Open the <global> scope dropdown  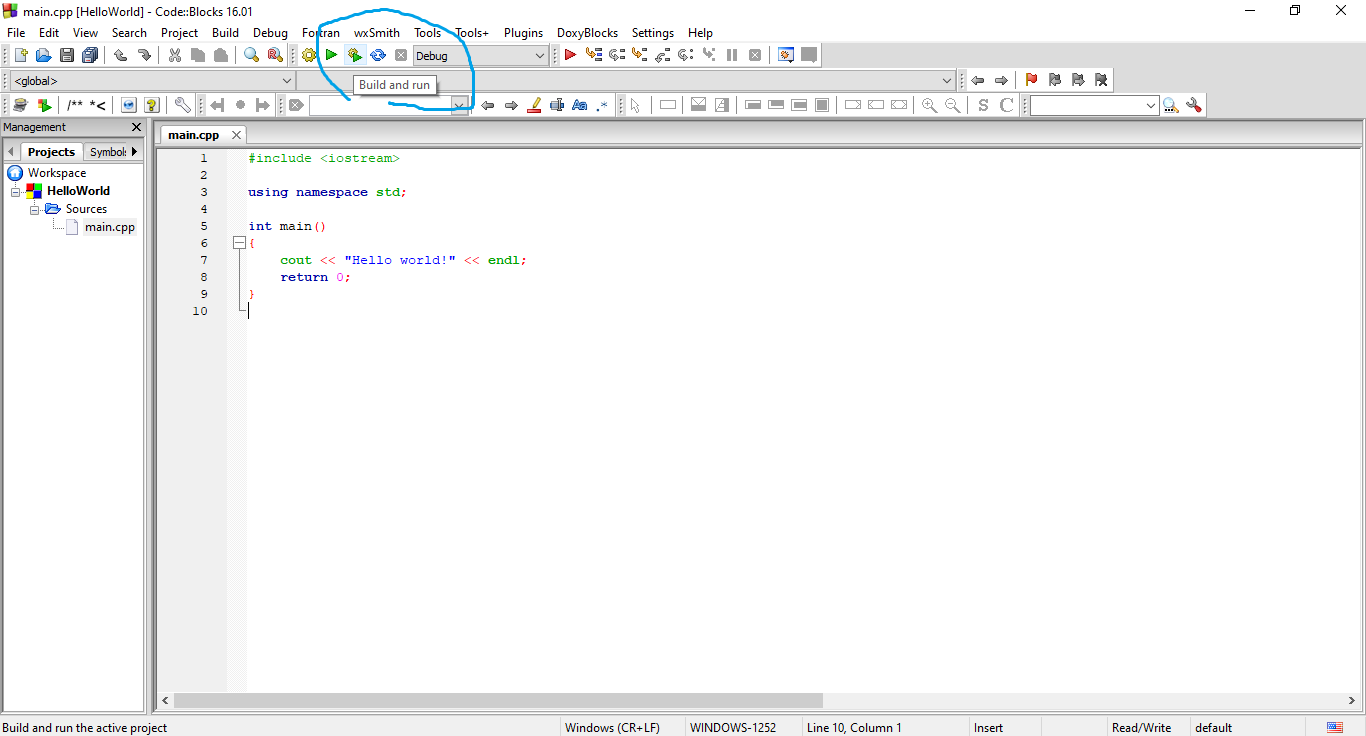[153, 80]
